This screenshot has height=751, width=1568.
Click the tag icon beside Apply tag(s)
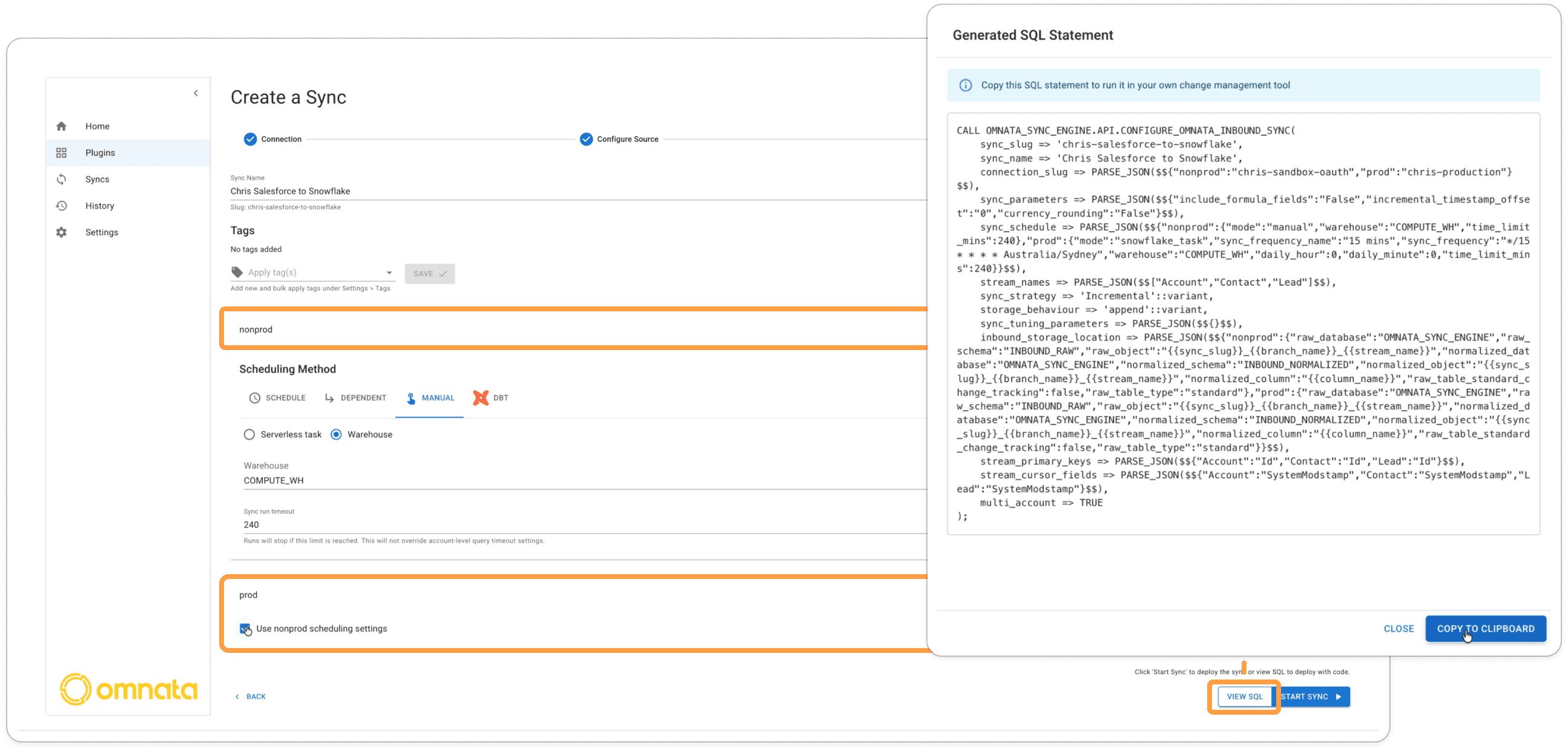[237, 273]
